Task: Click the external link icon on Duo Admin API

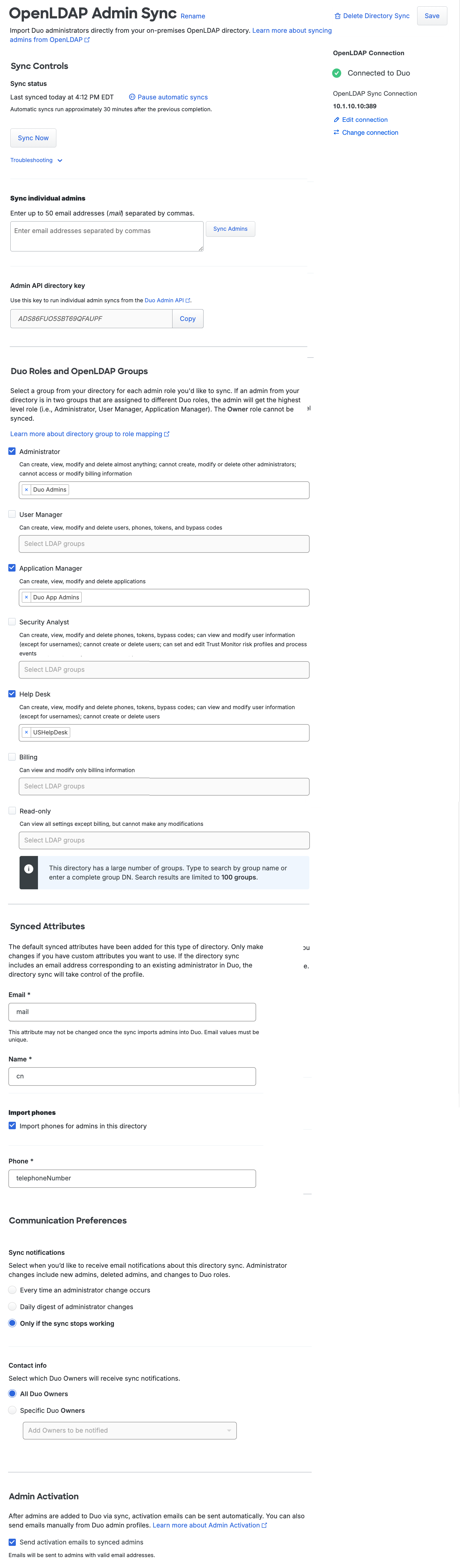Action: [188, 299]
